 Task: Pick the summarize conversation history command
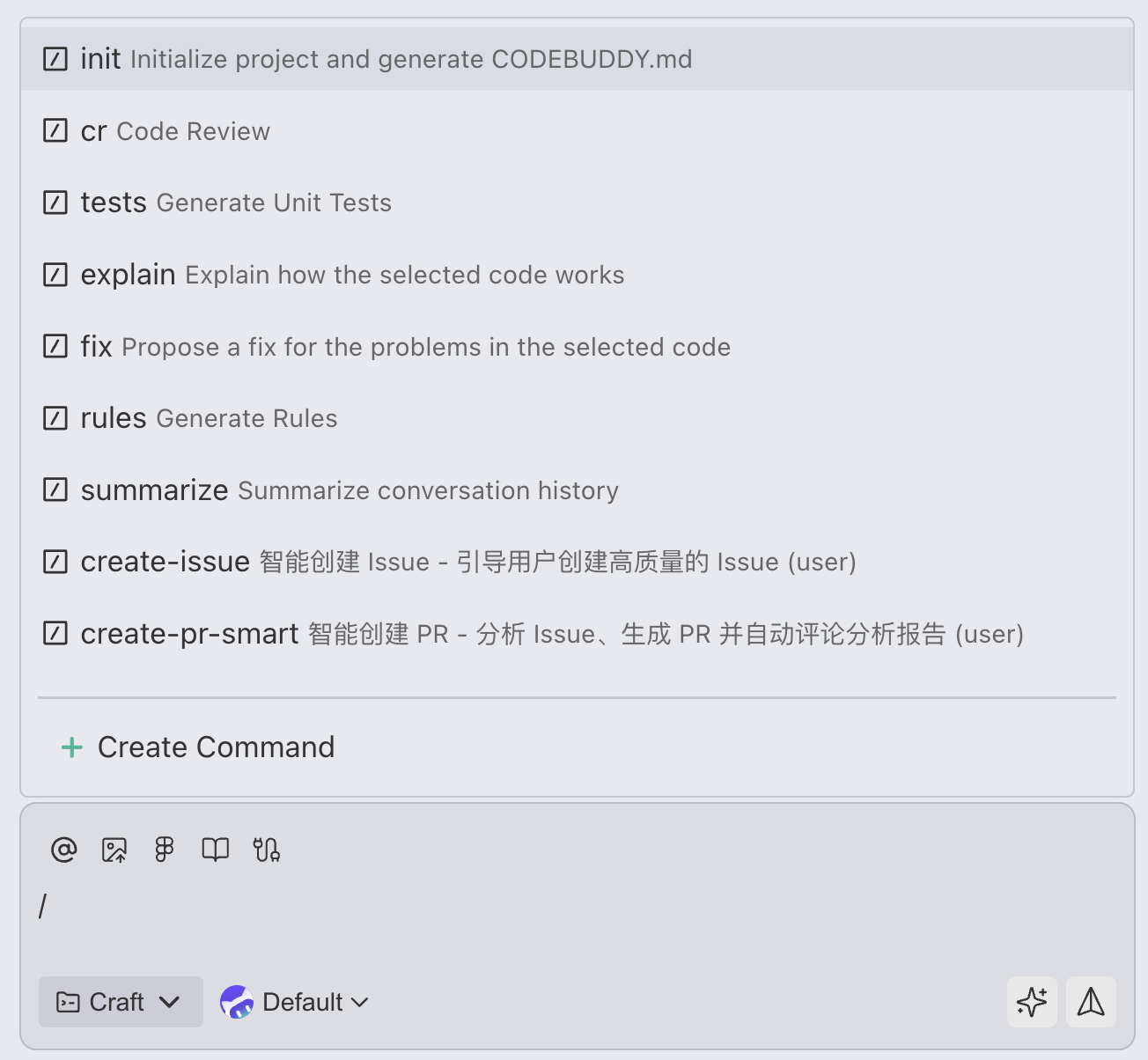350,490
